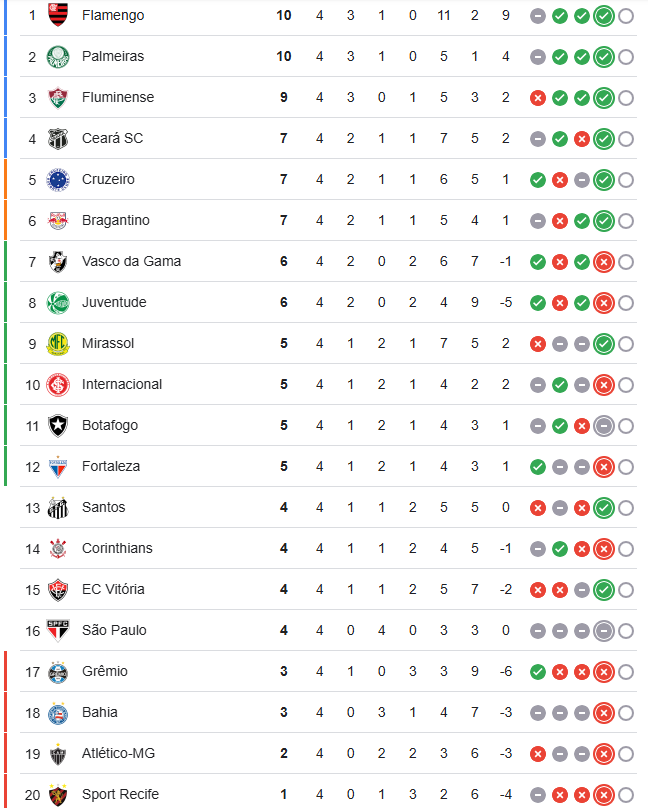This screenshot has height=808, width=648.
Task: Select the empty circle ending Fluminense's row
Action: coord(626,98)
